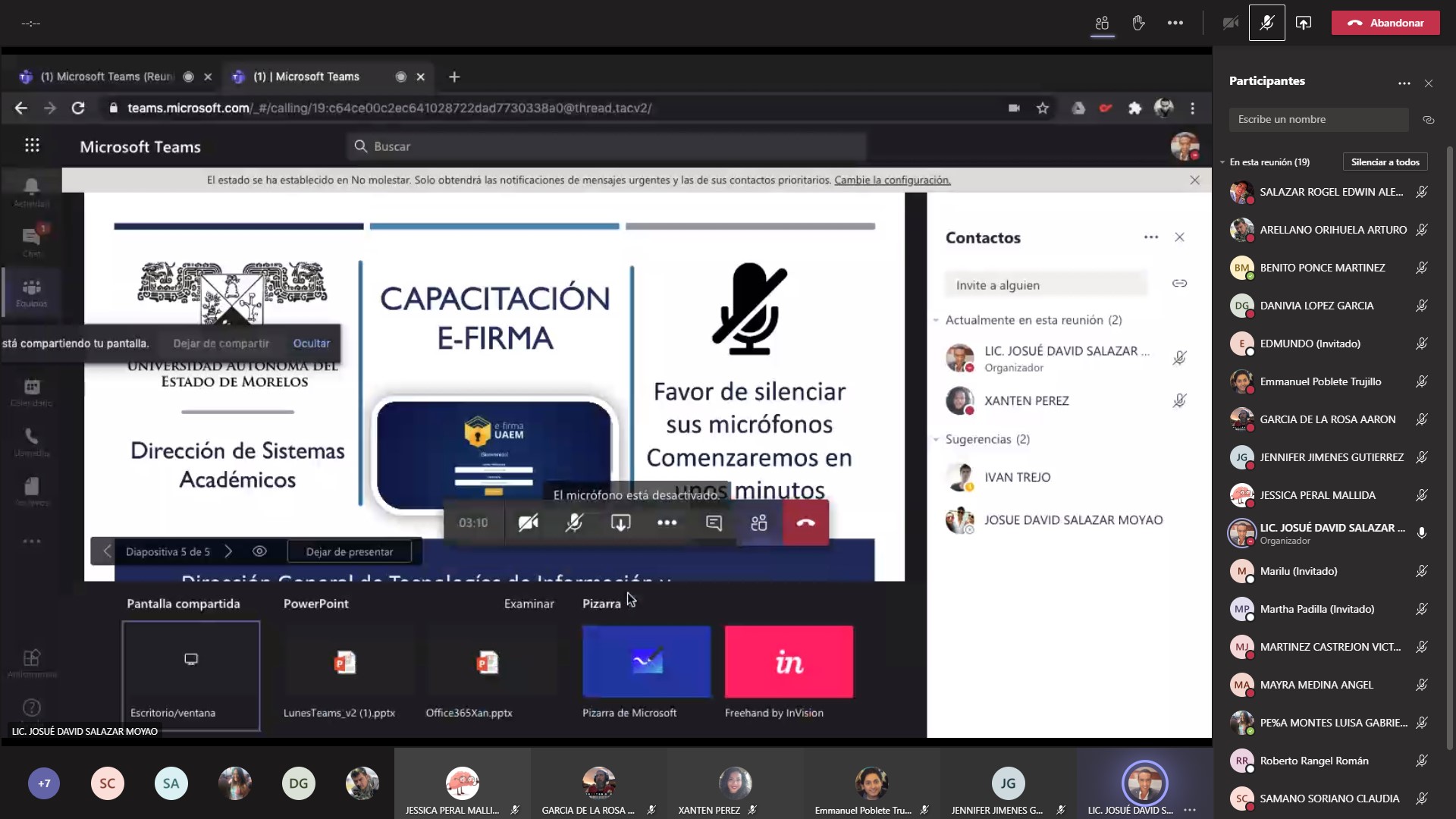Mute icon for ARELLANO ORIHUELA ARTURO
This screenshot has width=1456, height=819.
1422,230
